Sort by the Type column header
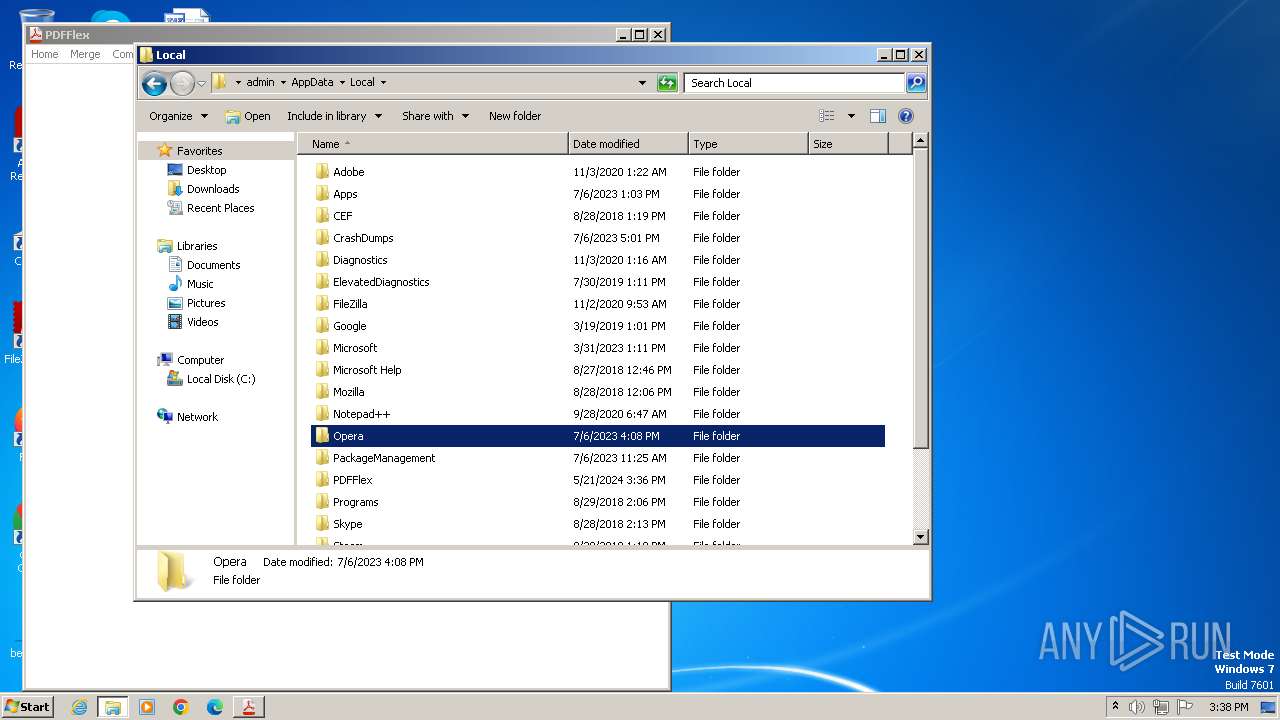The height and width of the screenshot is (720, 1280). (748, 144)
